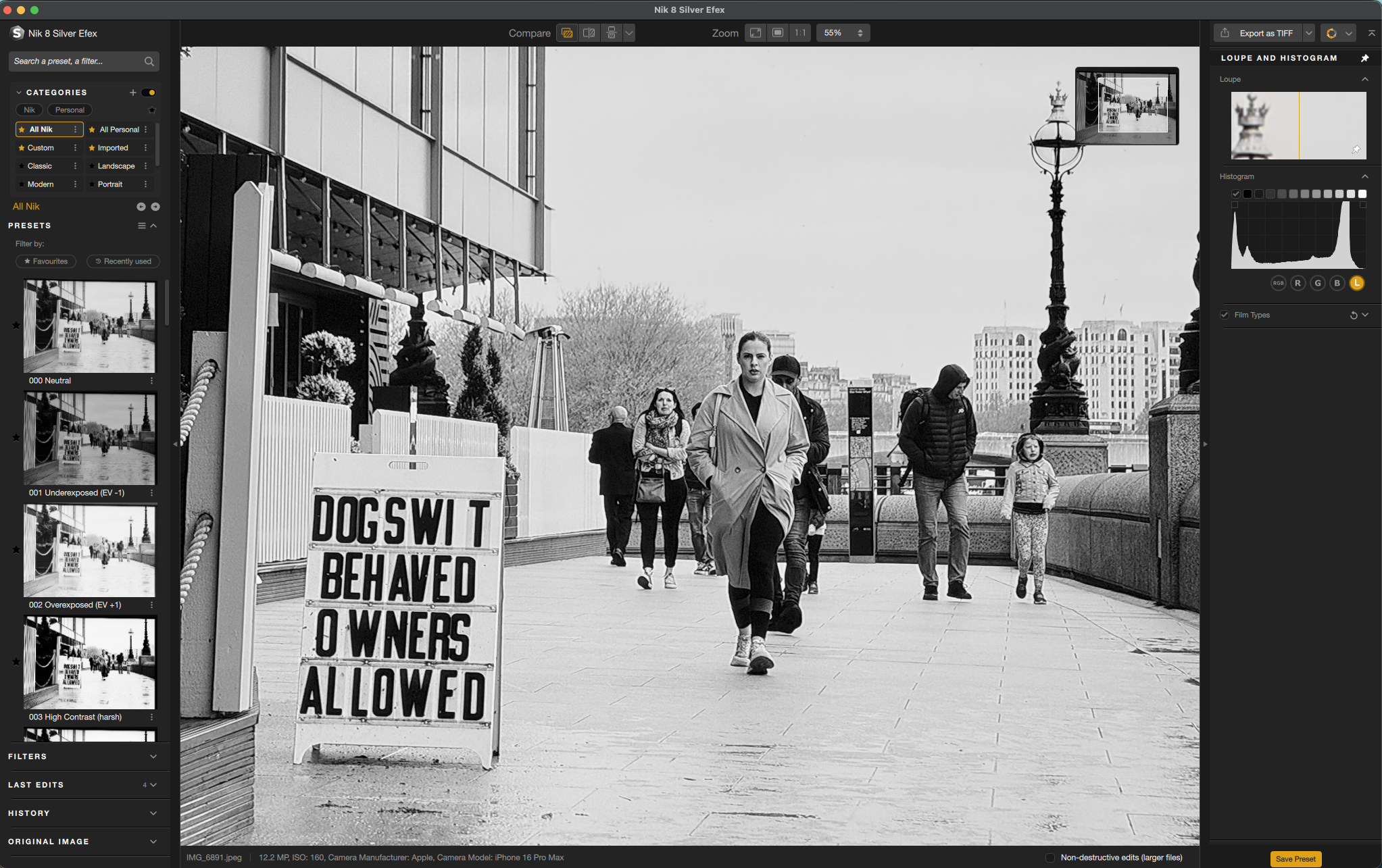Reset the Film Types filter
This screenshot has height=868, width=1382.
click(1353, 315)
